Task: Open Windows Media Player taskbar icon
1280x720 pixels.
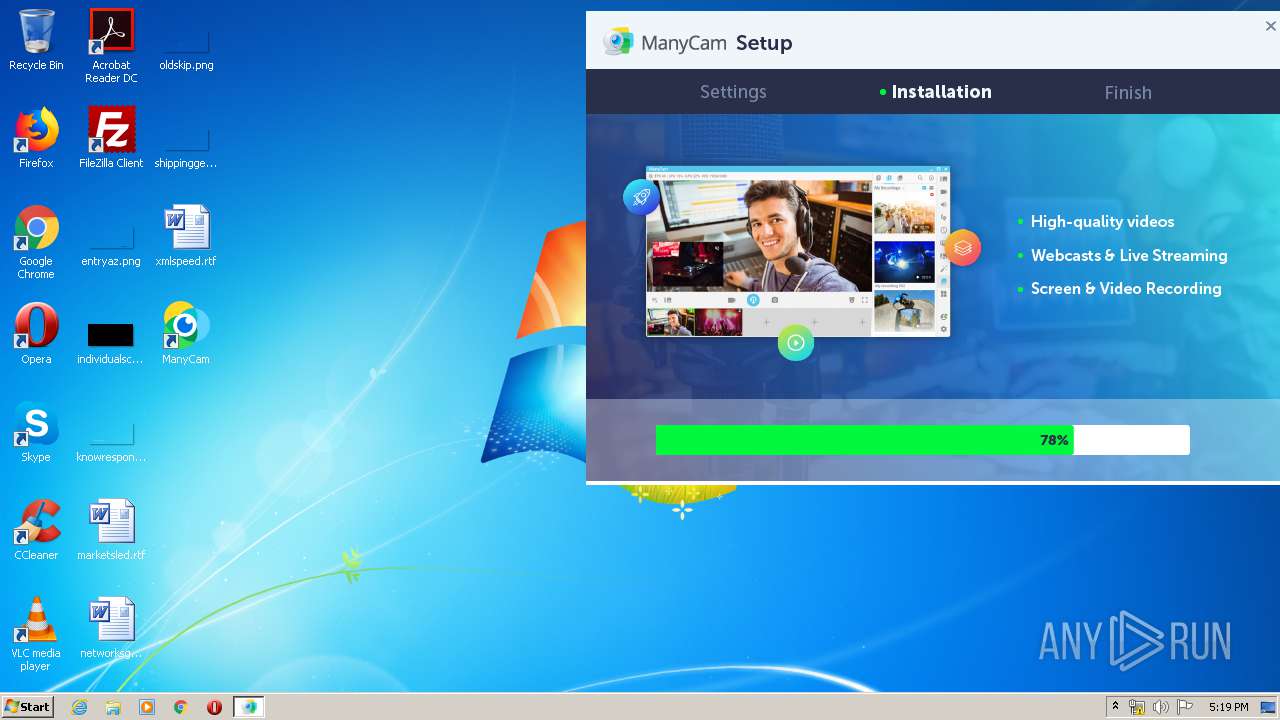Action: (x=147, y=707)
